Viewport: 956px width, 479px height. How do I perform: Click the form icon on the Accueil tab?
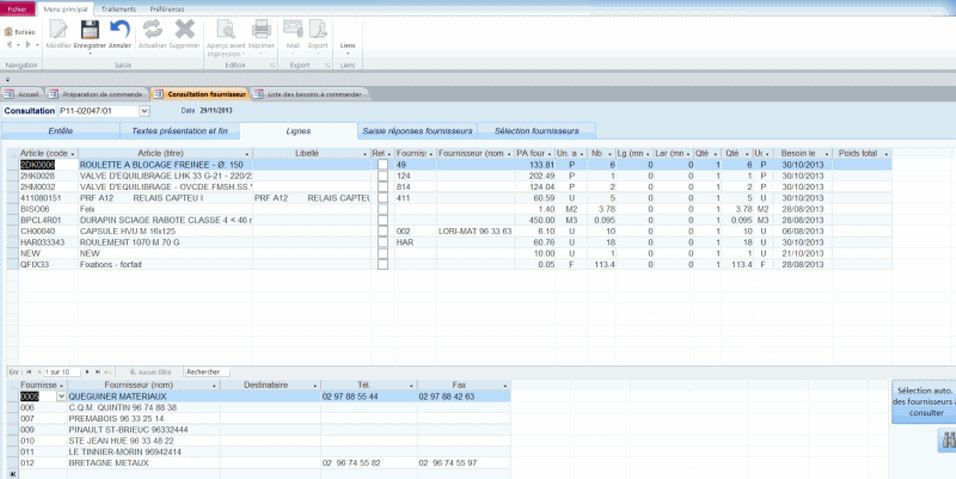click(9, 94)
